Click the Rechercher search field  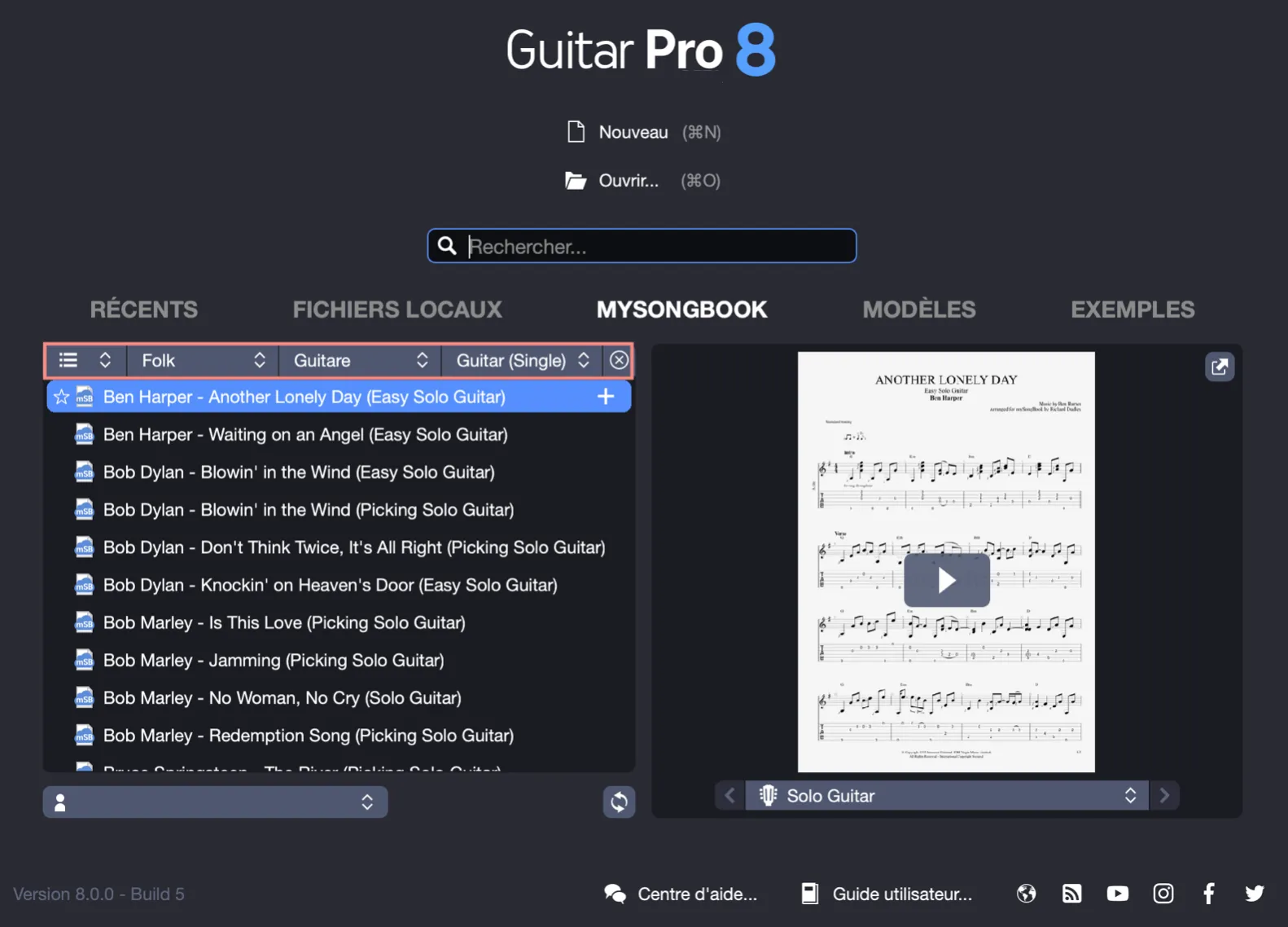click(642, 246)
